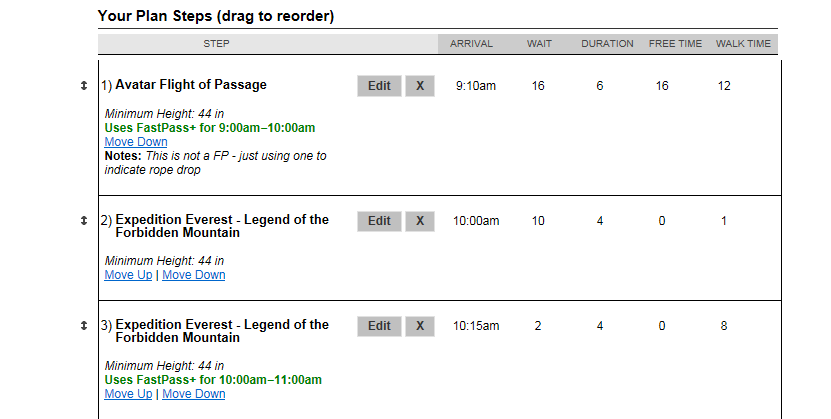This screenshot has width=831, height=419.
Task: Remove Avatar Flight of Passage with X
Action: 420,86
